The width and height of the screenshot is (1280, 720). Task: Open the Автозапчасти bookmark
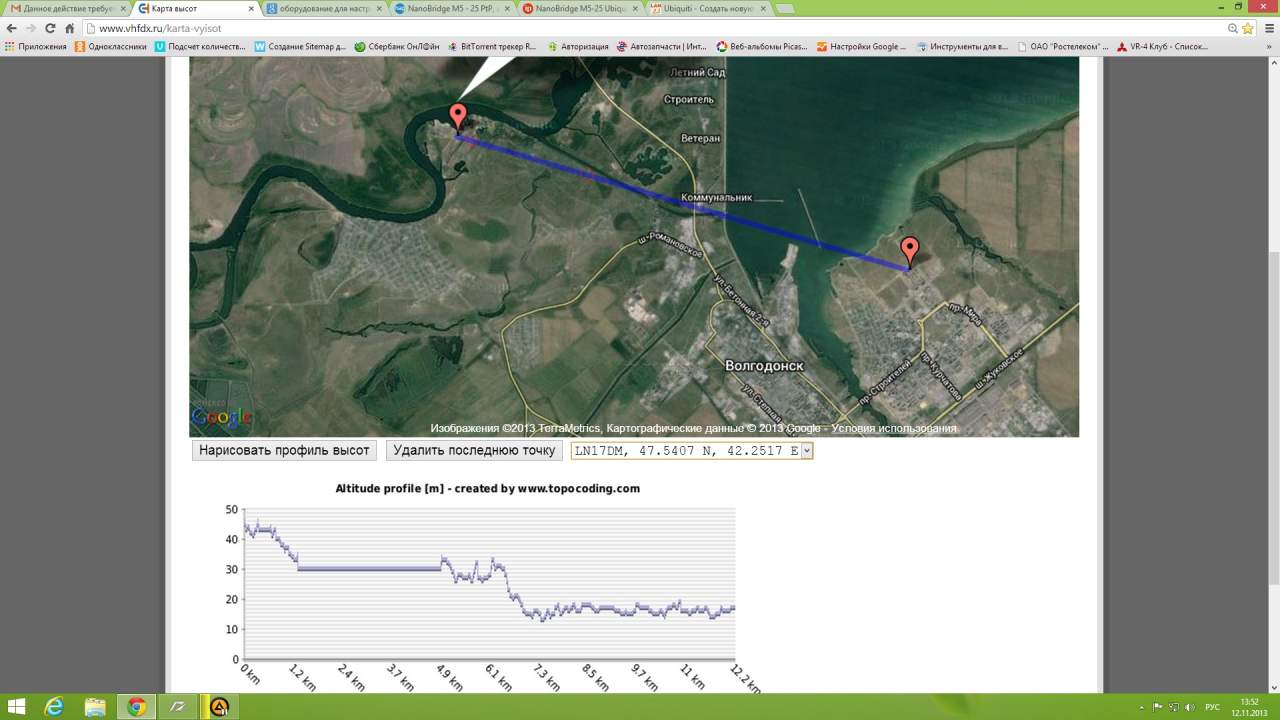pos(662,46)
